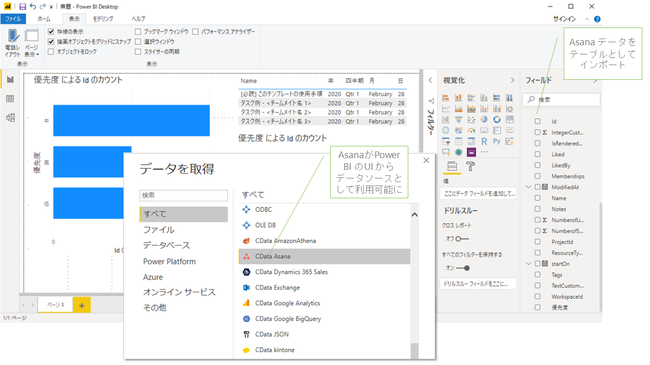Switch to Data view in left sidebar

coord(10,99)
